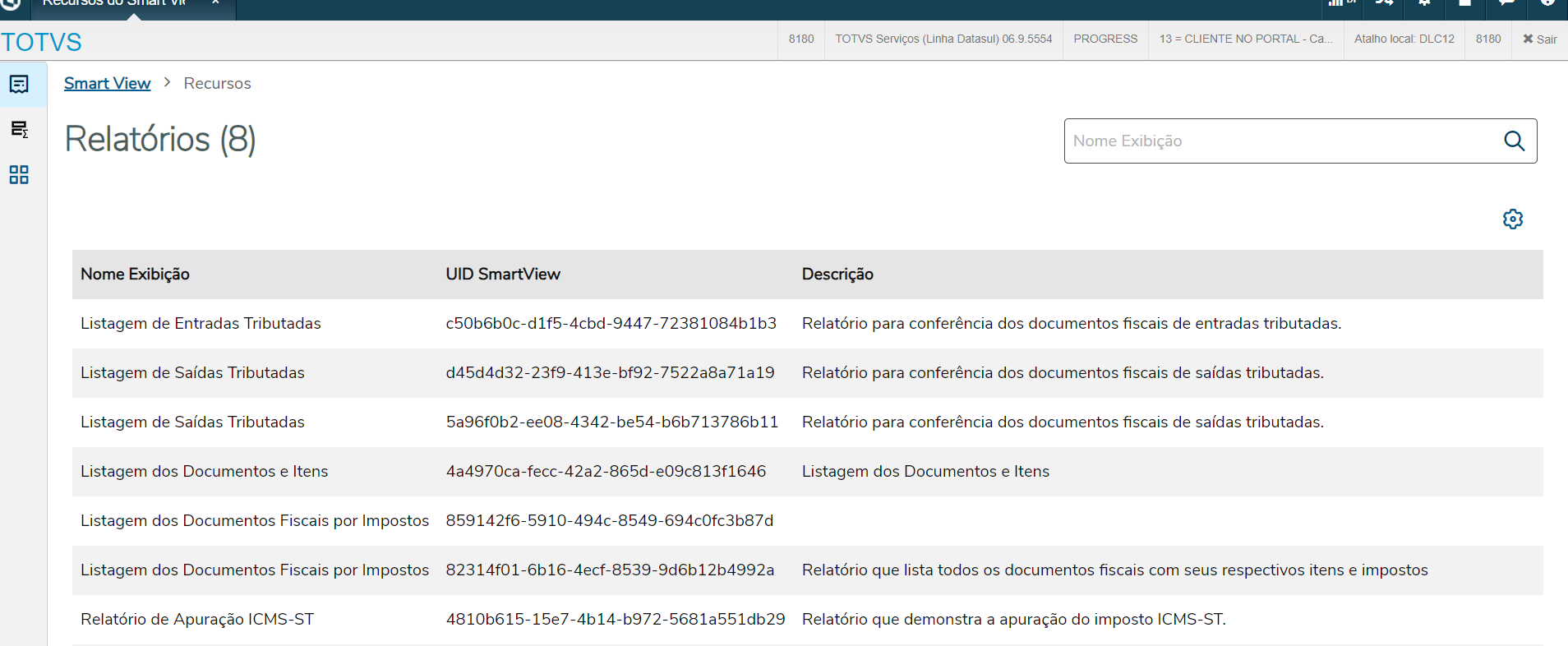
Task: Click TOTVS Serviços (Linha Datasul) version entry
Action: click(943, 39)
